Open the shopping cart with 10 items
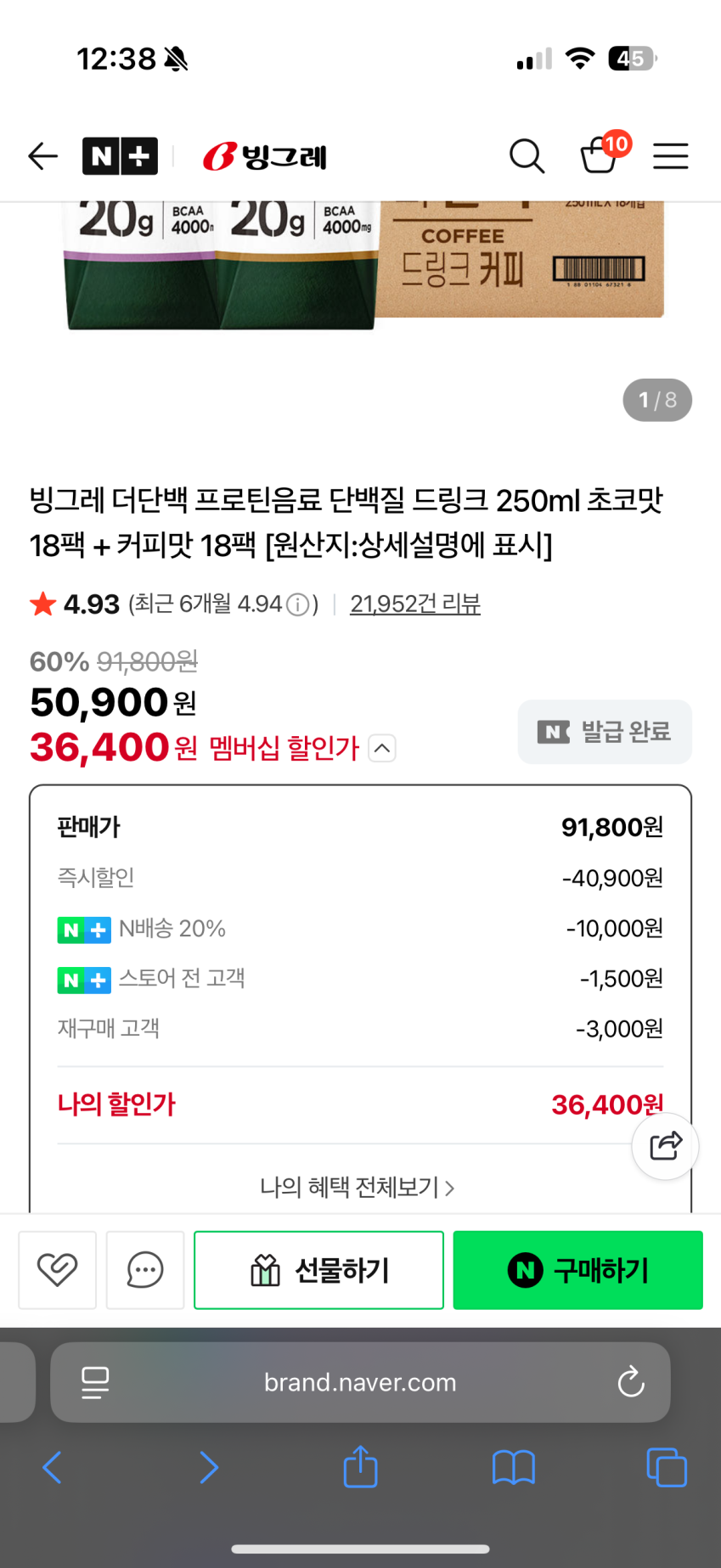Viewport: 721px width, 1568px height. 600,155
